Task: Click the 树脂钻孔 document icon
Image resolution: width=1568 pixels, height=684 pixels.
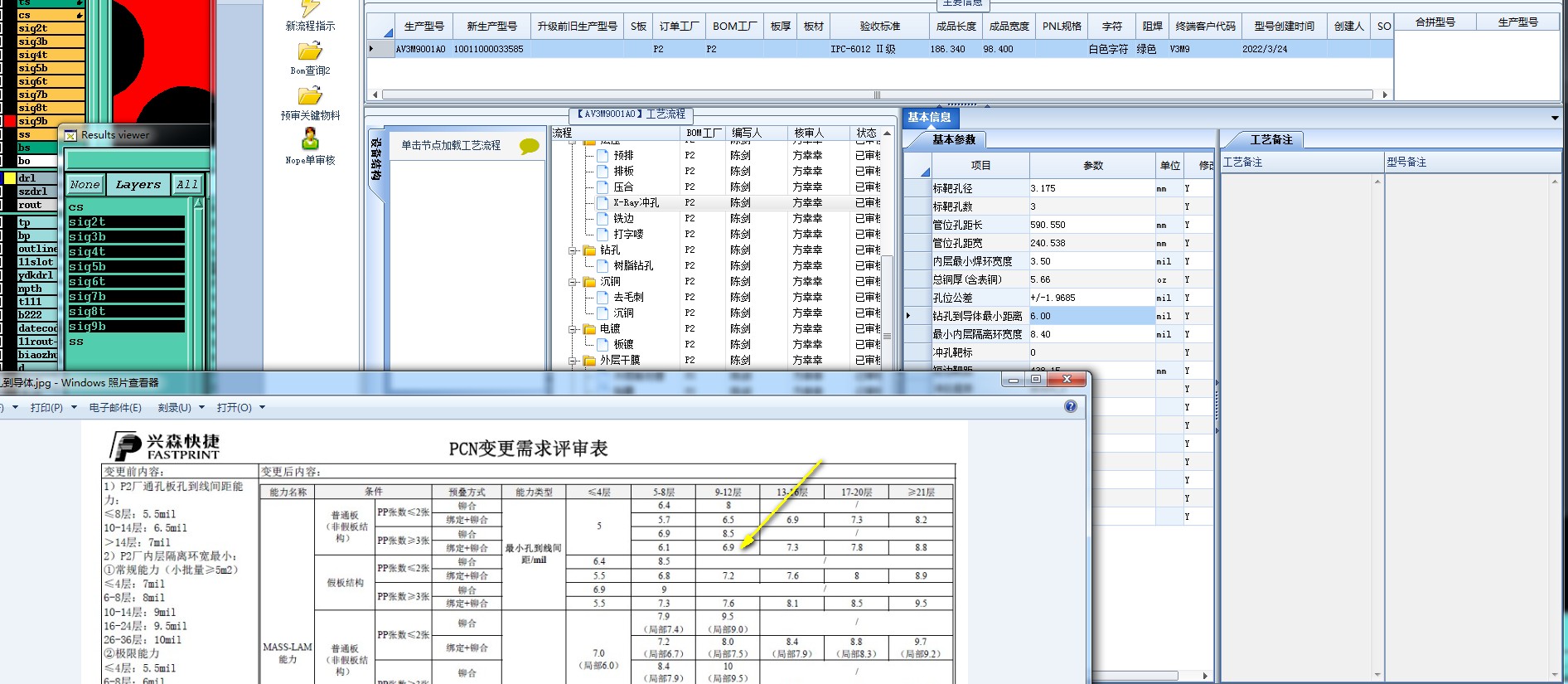Action: (x=603, y=265)
